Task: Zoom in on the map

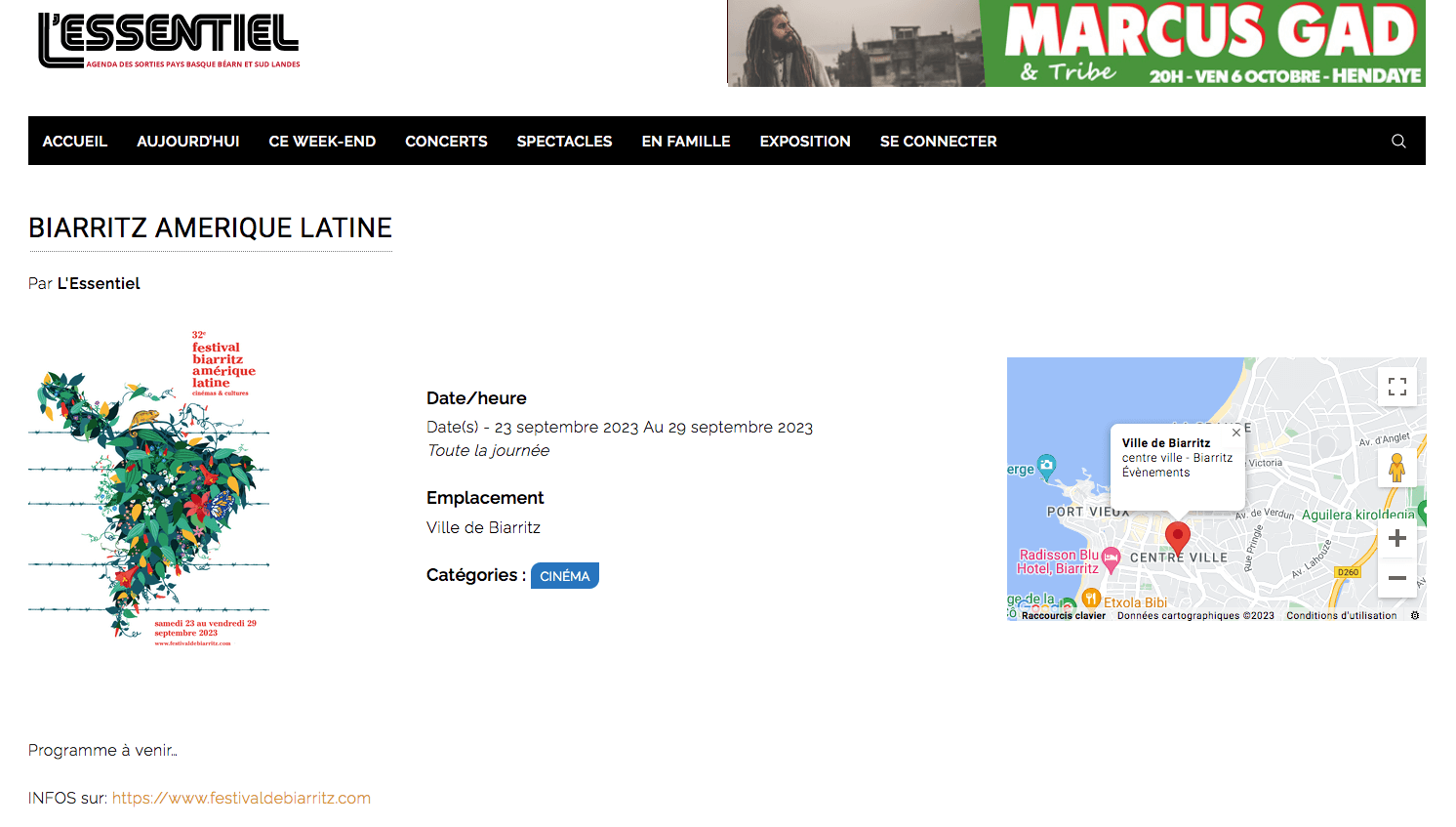Action: [x=1397, y=538]
